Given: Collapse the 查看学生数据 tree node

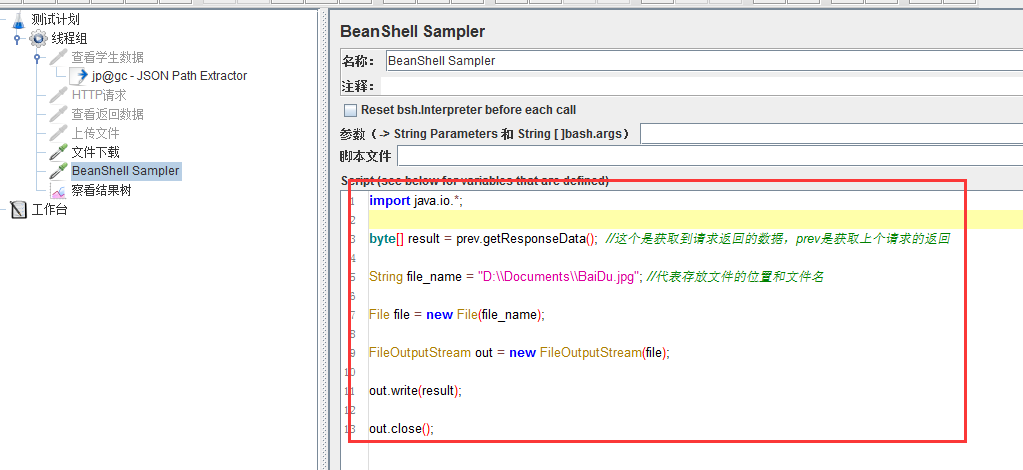Looking at the screenshot, I should pyautogui.click(x=37, y=58).
